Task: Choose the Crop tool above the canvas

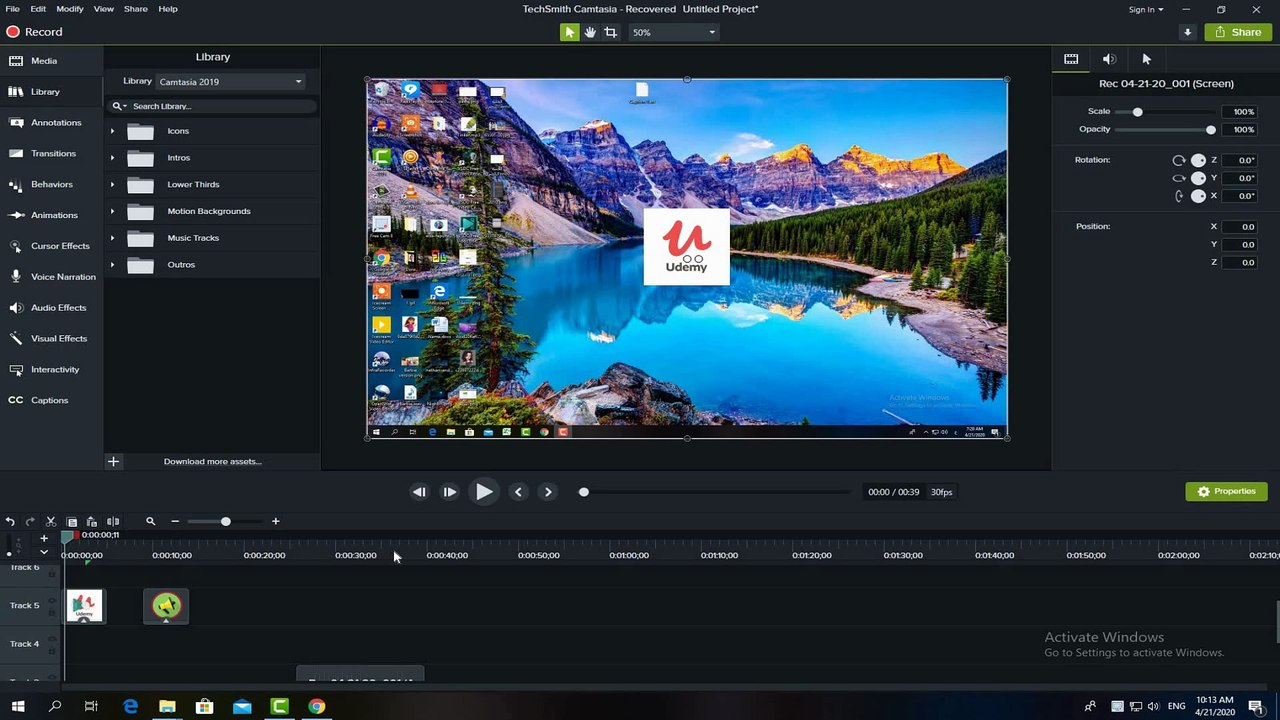Action: tap(611, 32)
